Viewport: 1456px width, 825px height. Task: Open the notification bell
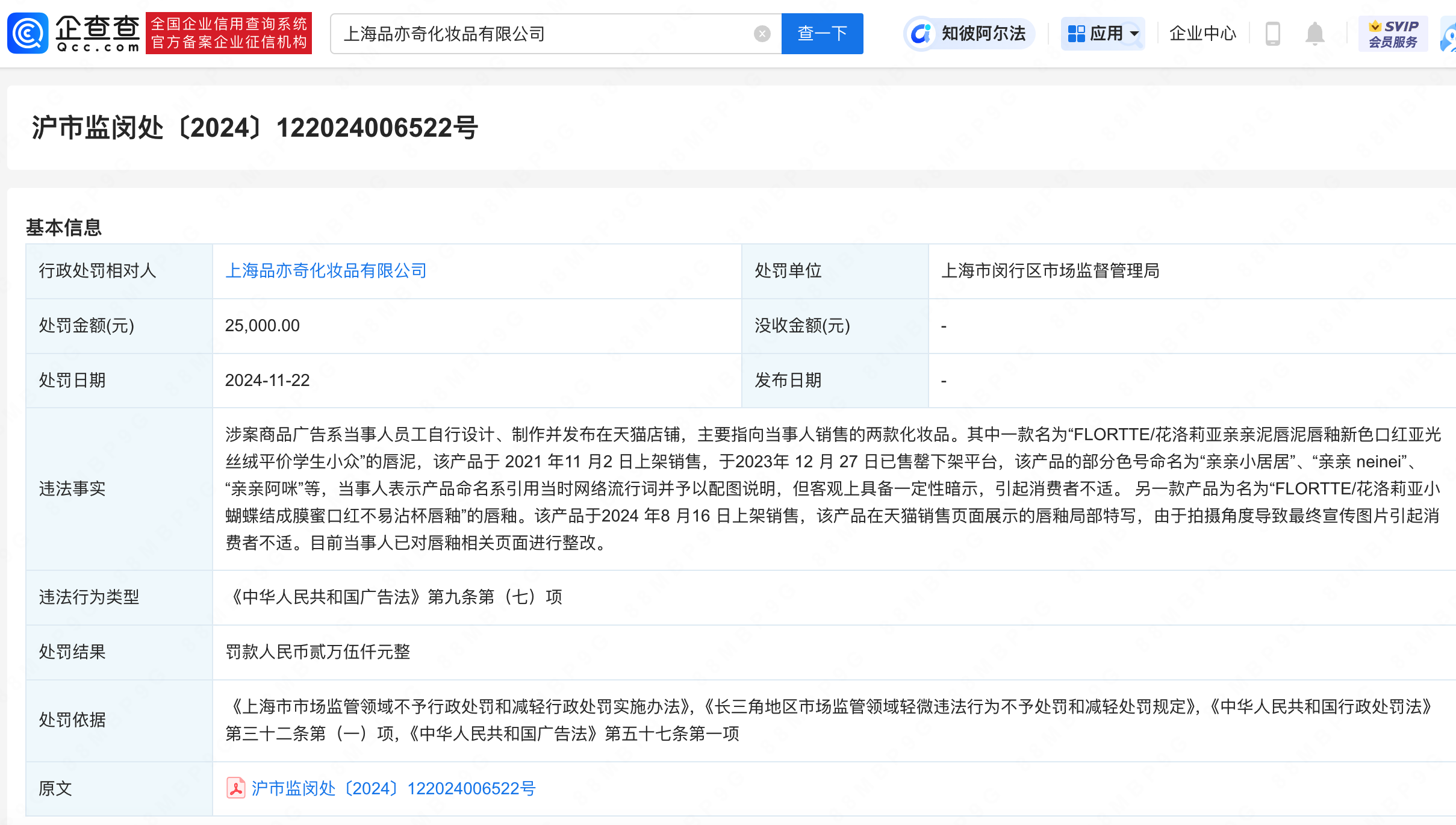[1314, 34]
